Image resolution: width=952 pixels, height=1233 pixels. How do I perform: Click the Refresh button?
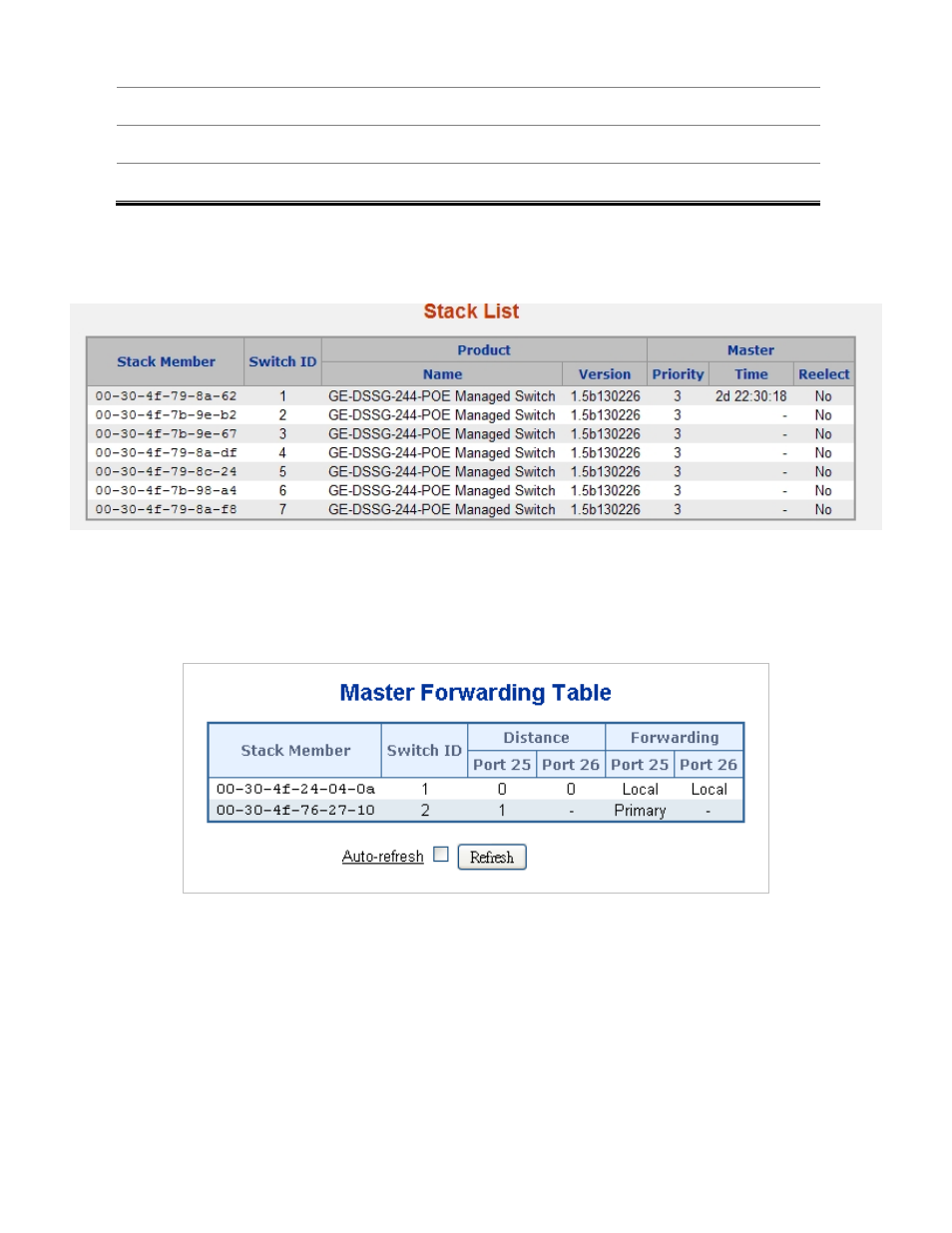coord(492,857)
